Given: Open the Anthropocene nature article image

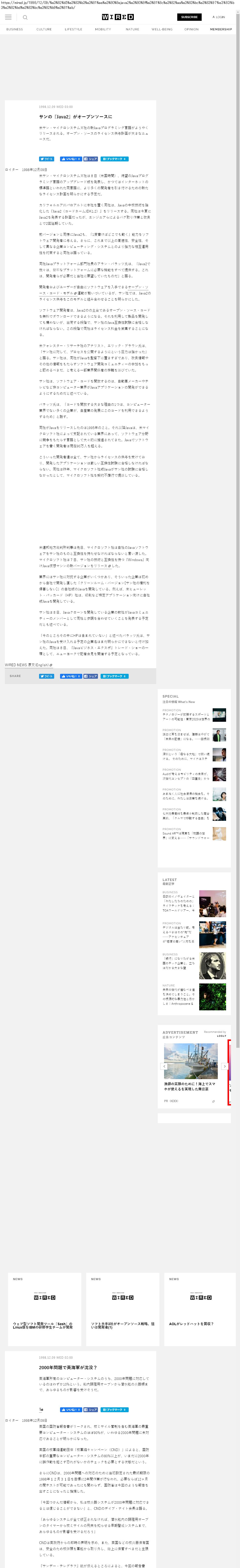Looking at the screenshot, I should click(213, 997).
